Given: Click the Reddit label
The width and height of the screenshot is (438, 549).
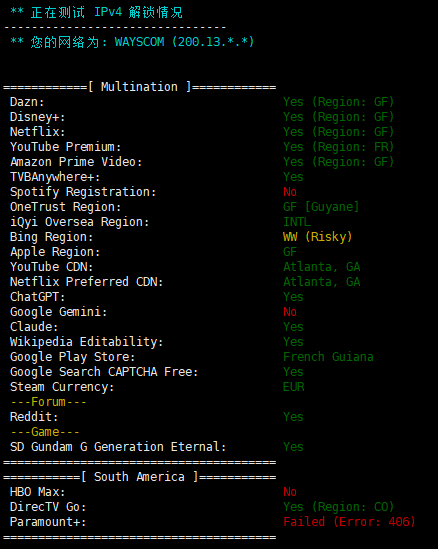Looking at the screenshot, I should point(34,417).
